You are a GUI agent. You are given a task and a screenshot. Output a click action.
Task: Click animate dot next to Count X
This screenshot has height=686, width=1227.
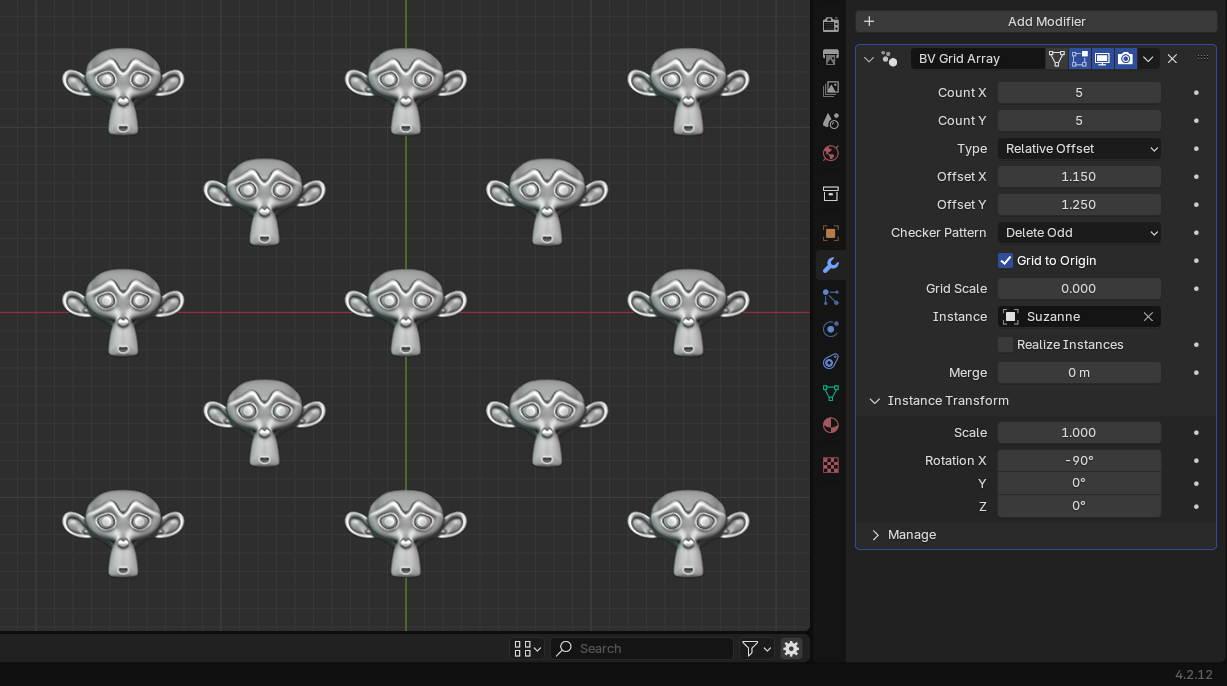tap(1196, 93)
